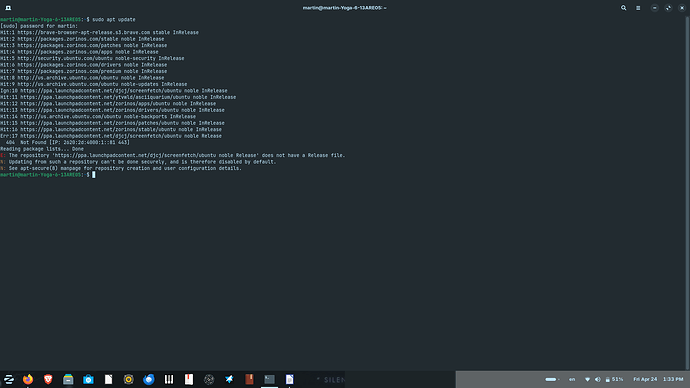The image size is (690, 388).
Task: Click the Hit:11 ytvwld/asciiquarium line
Action: pyautogui.click(x=118, y=97)
